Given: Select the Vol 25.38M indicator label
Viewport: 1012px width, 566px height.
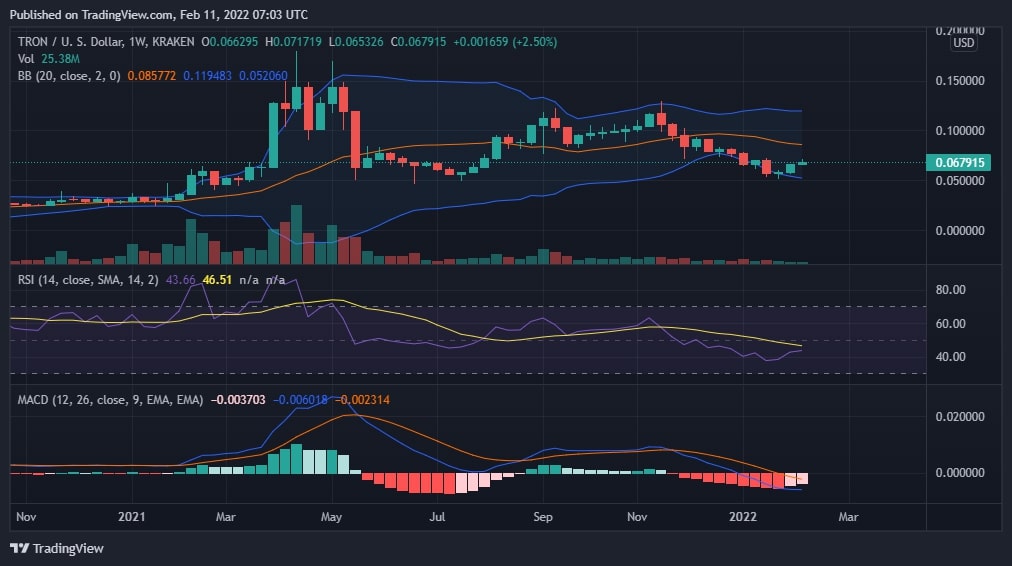Looking at the screenshot, I should (x=48, y=59).
